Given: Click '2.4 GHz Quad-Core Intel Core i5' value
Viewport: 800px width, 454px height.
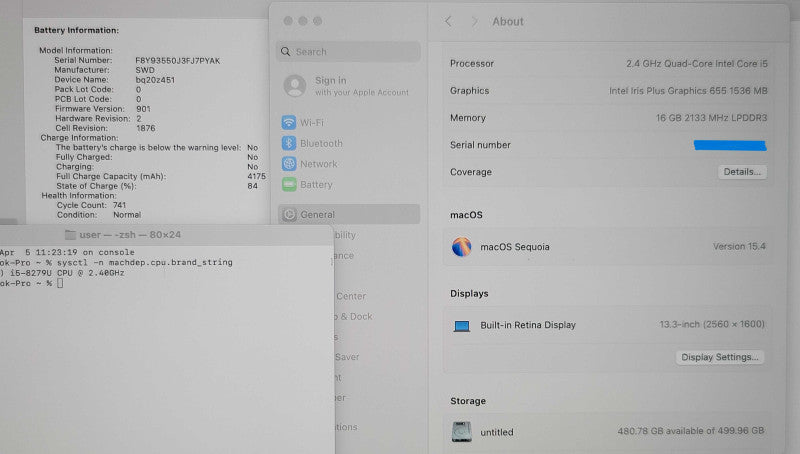Looking at the screenshot, I should click(697, 64).
